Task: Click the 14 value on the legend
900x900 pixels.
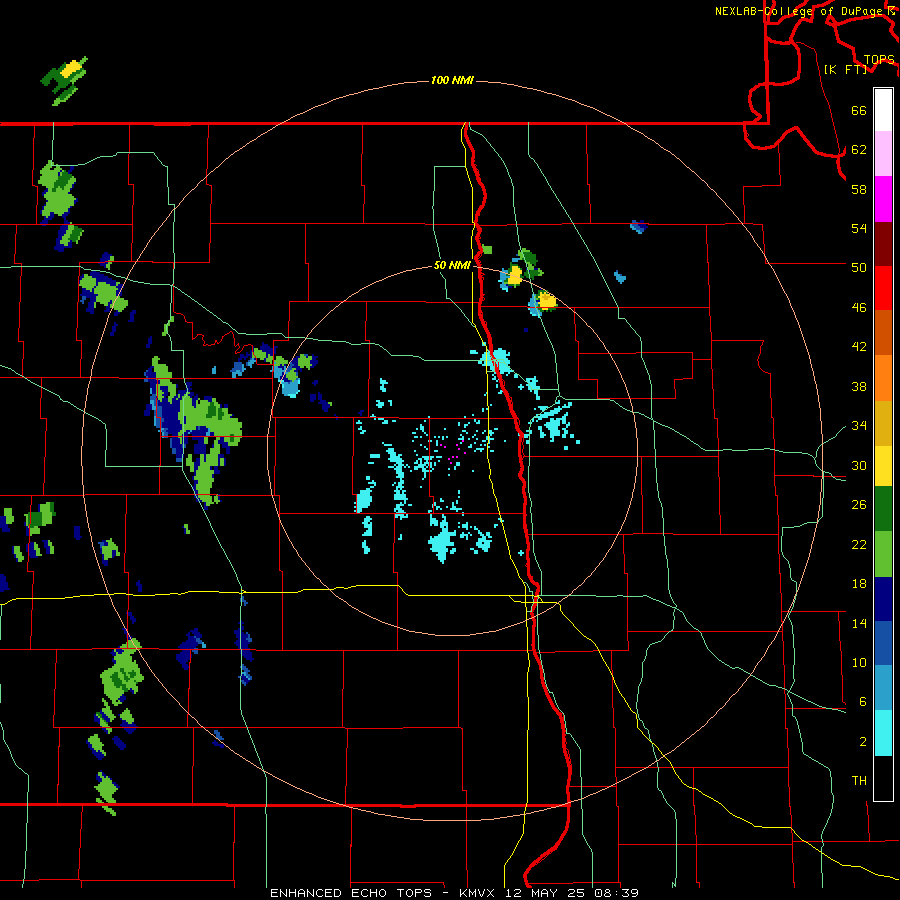Action: [859, 623]
